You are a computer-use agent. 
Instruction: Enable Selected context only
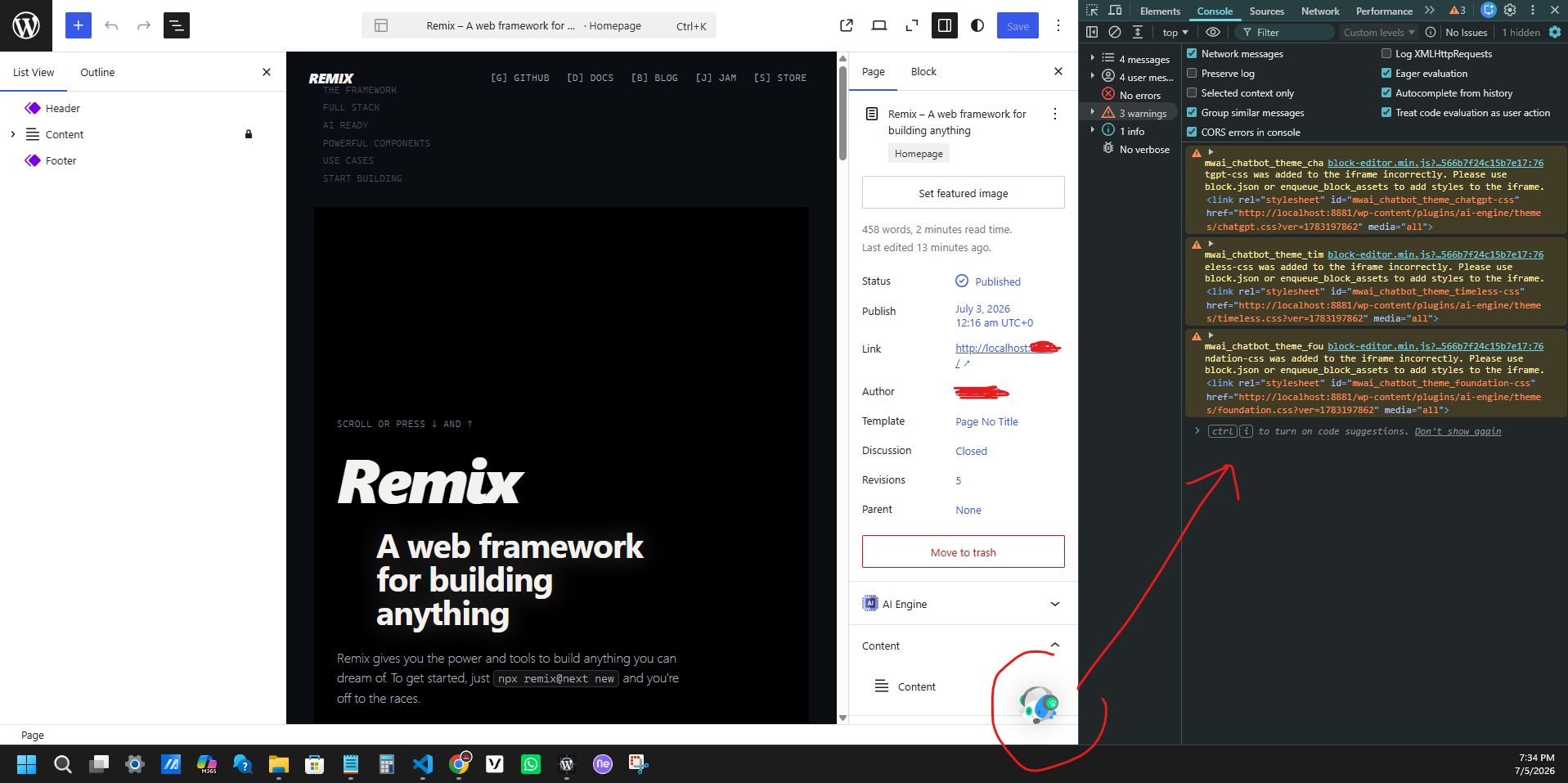[x=1192, y=93]
